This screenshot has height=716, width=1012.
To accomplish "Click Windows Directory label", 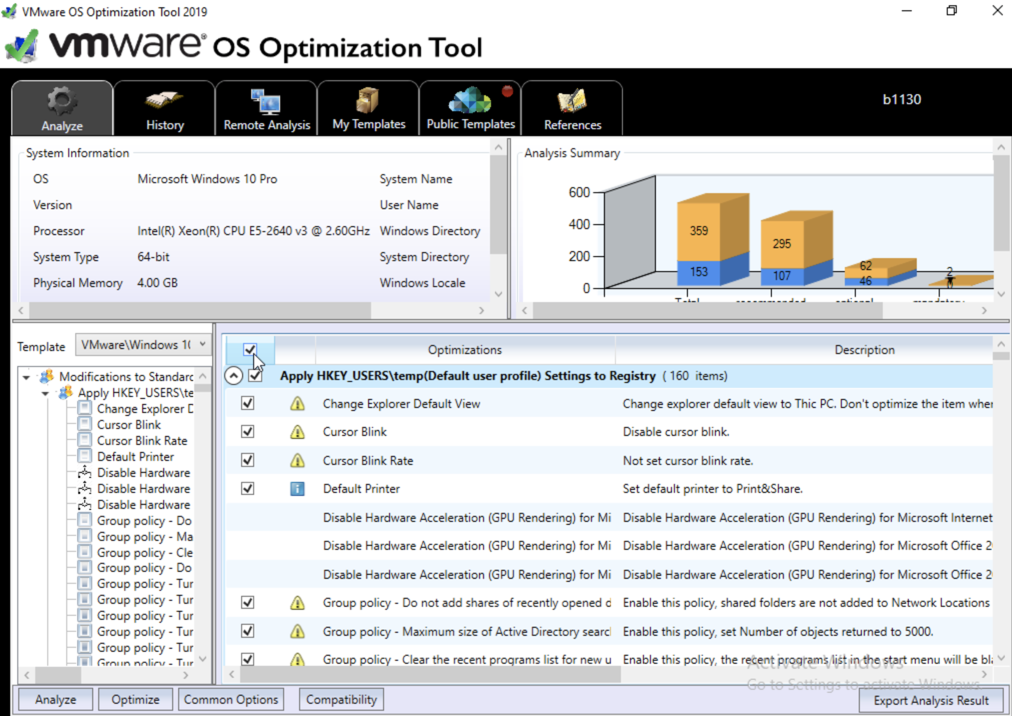I will 430,231.
